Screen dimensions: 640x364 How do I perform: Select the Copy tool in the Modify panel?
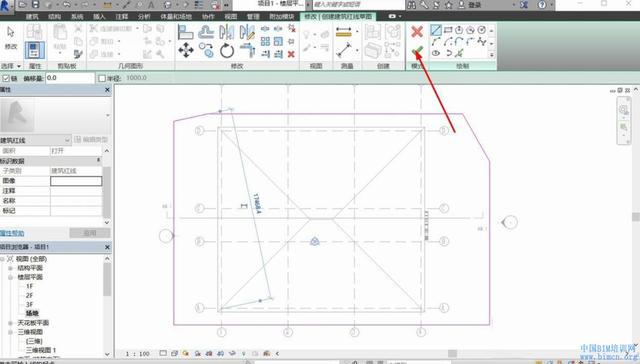[x=207, y=51]
